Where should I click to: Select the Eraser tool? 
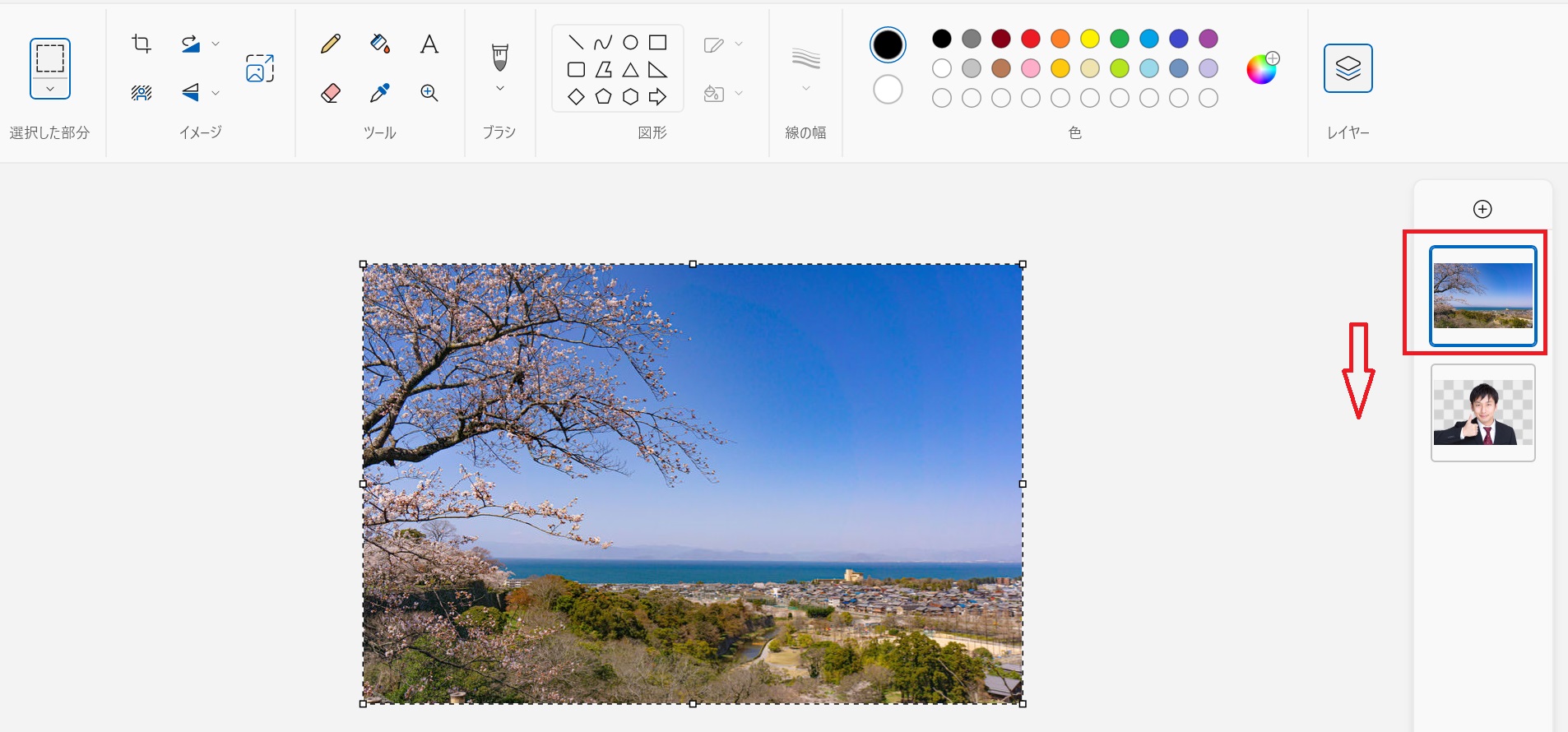[x=331, y=93]
